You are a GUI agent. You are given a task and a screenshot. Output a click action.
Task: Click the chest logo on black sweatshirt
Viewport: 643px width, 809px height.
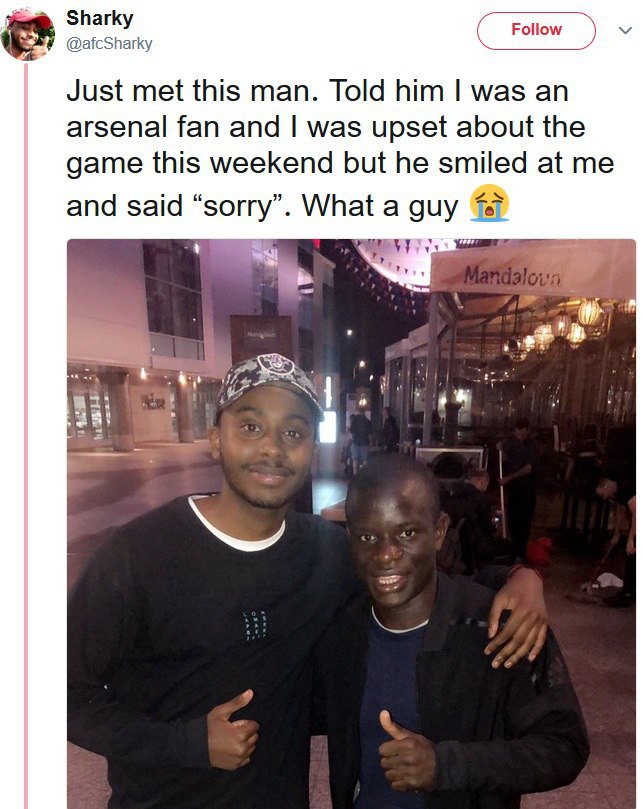[255, 625]
